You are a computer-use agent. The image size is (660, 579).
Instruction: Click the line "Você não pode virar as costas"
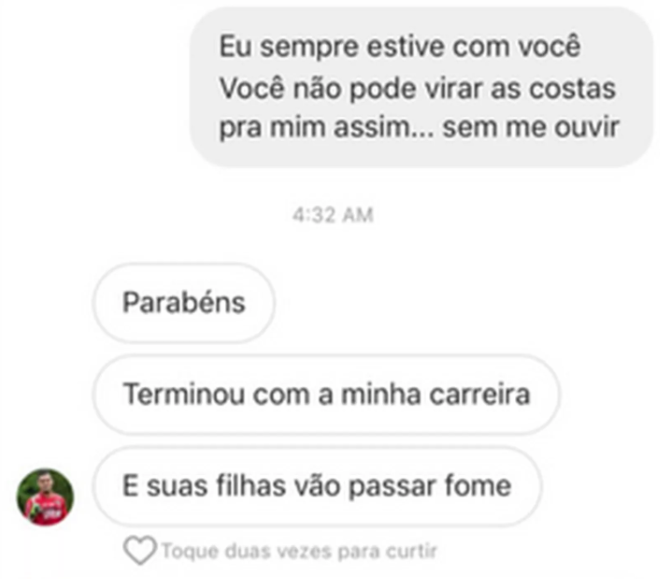(x=418, y=89)
